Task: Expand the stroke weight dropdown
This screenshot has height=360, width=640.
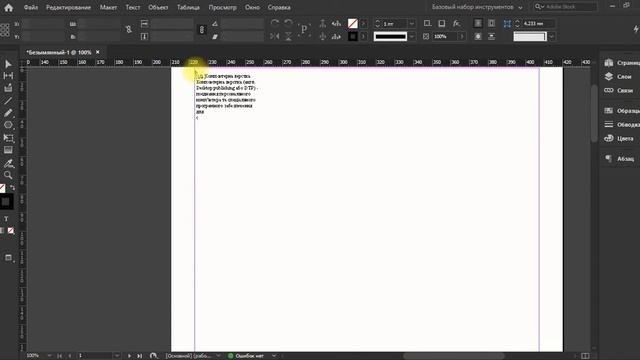Action: point(412,24)
